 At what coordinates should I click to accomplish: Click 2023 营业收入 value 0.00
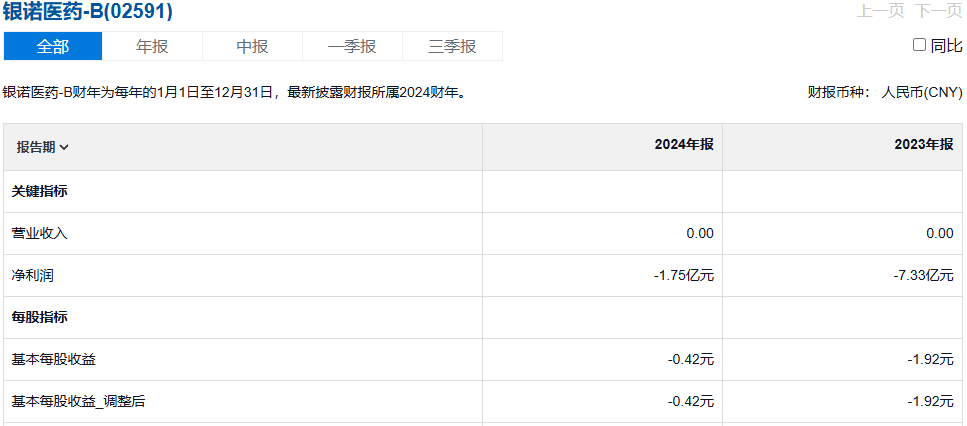940,234
